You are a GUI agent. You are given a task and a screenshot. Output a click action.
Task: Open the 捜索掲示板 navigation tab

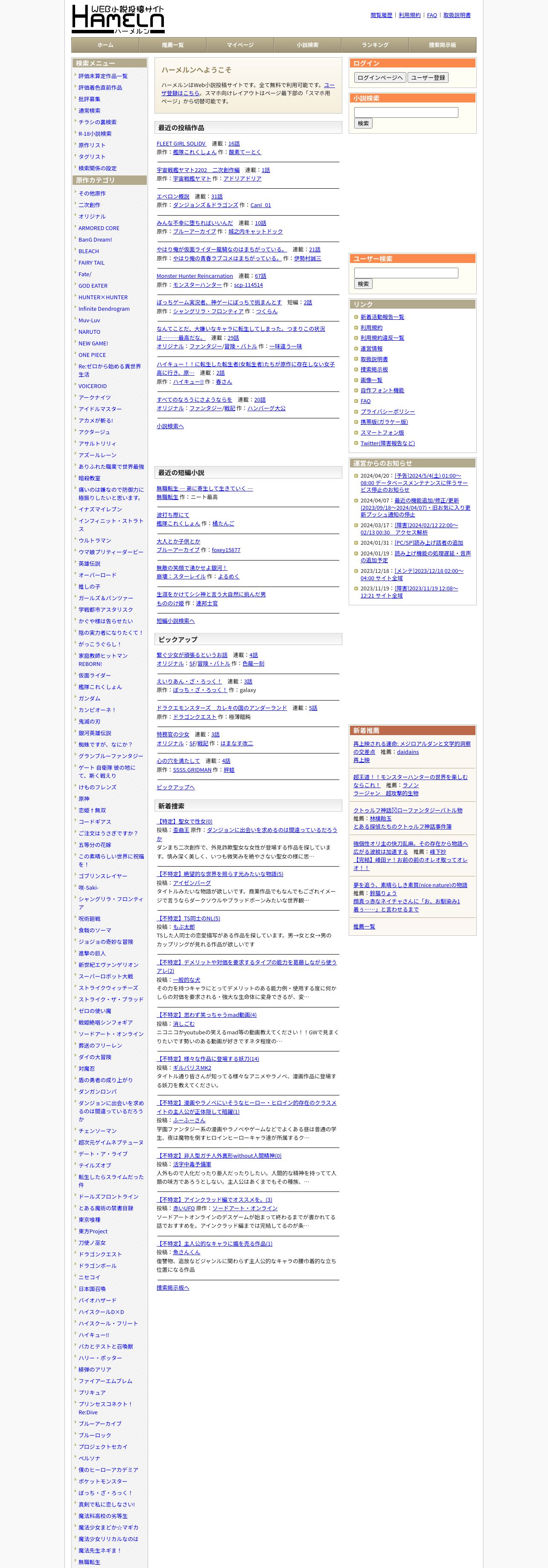point(443,45)
